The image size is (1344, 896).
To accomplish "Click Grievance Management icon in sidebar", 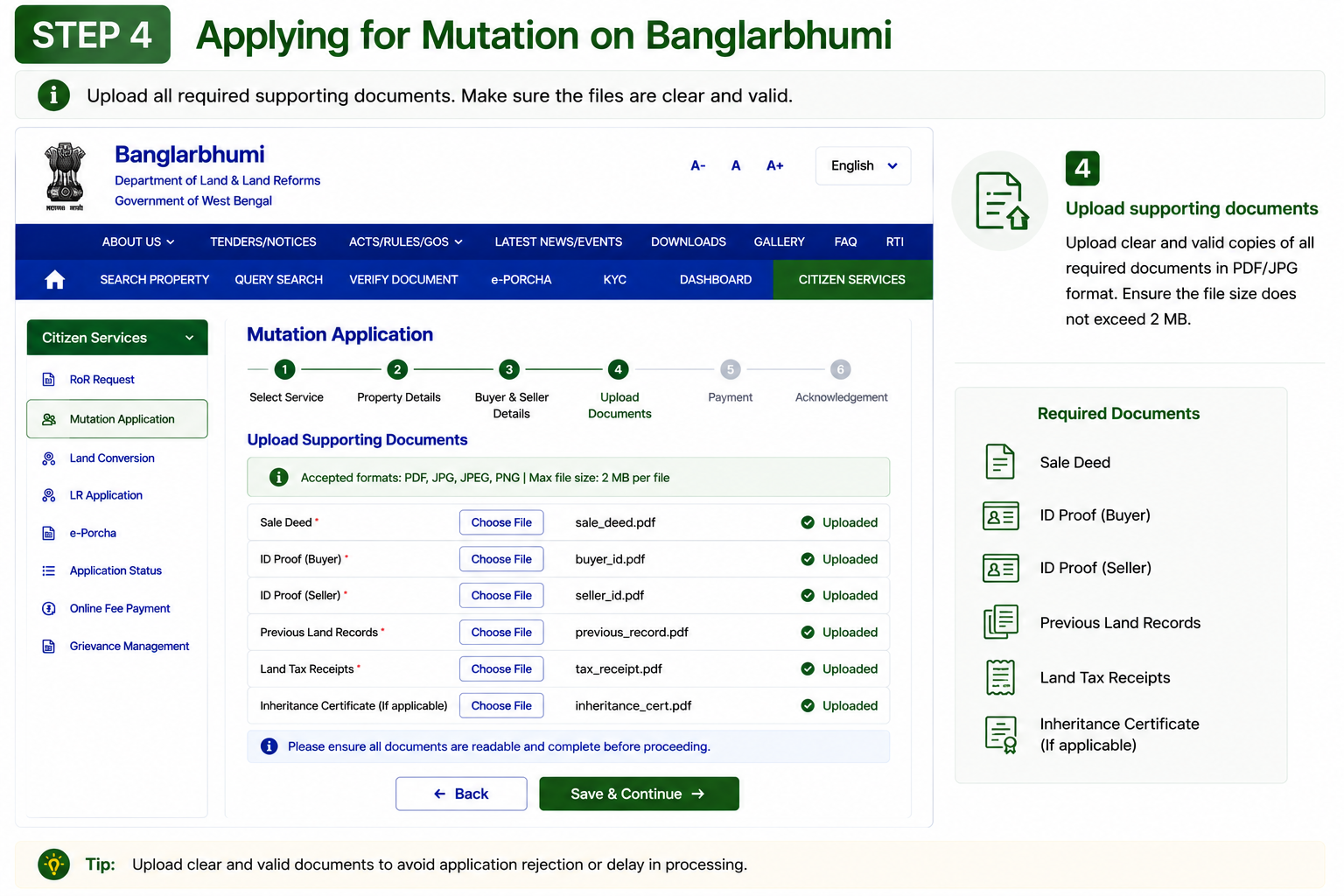I will [x=49, y=646].
